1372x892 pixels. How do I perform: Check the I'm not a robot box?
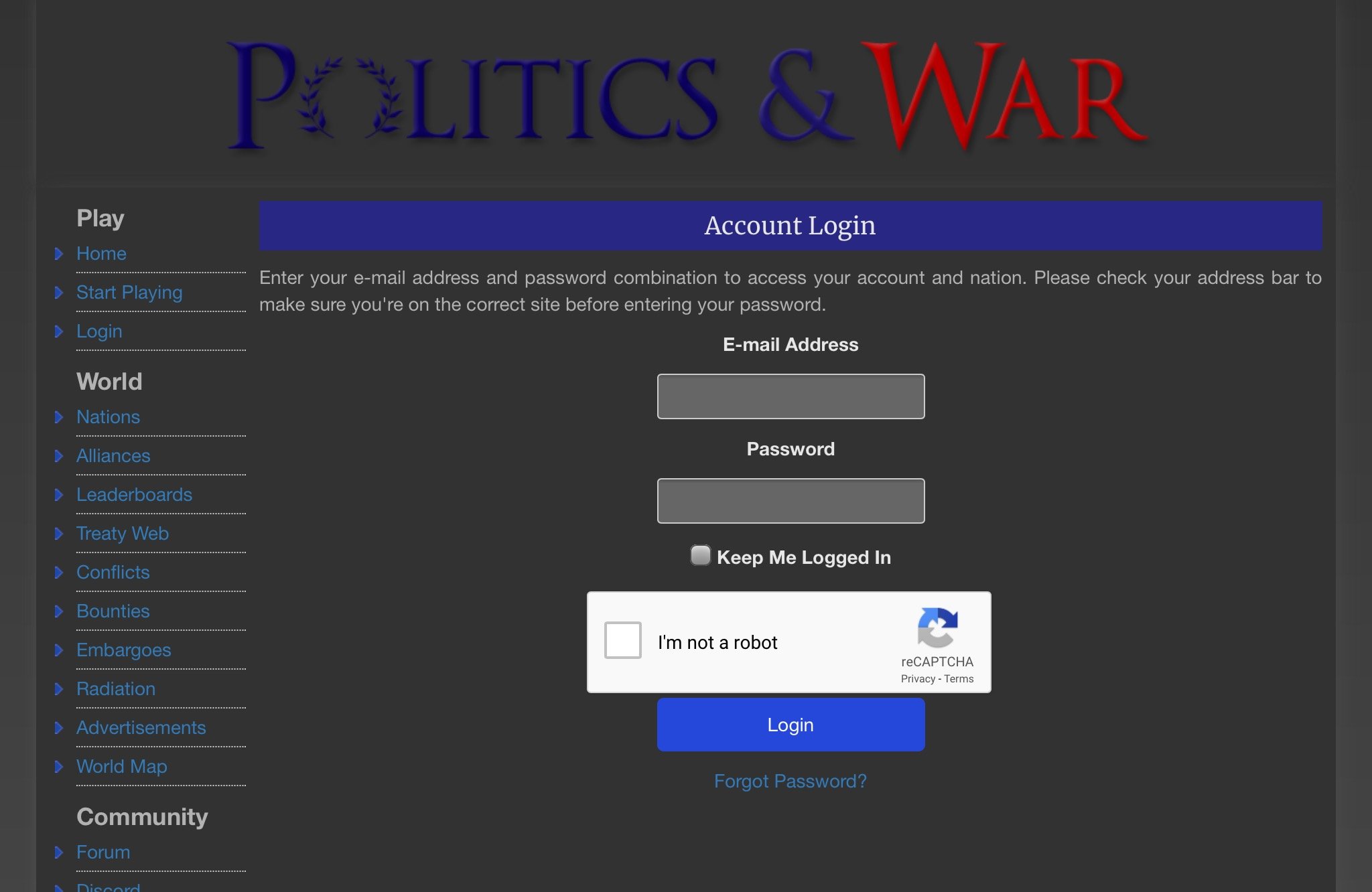(x=623, y=640)
